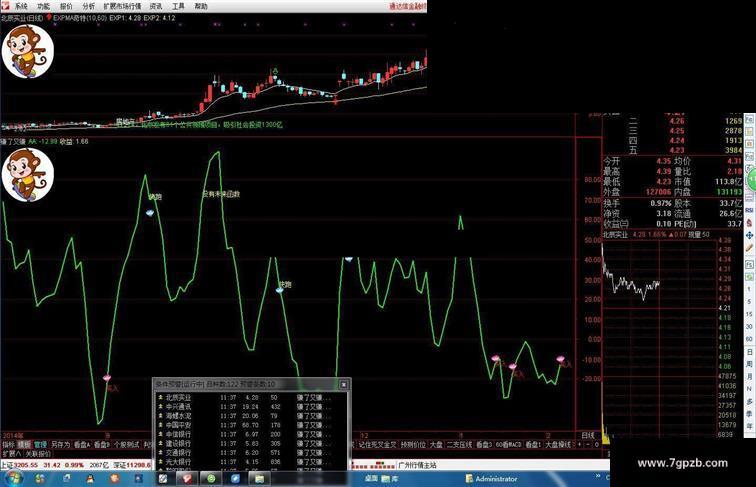The image size is (756, 487).
Task: Click the 另存为 tab
Action: point(60,445)
